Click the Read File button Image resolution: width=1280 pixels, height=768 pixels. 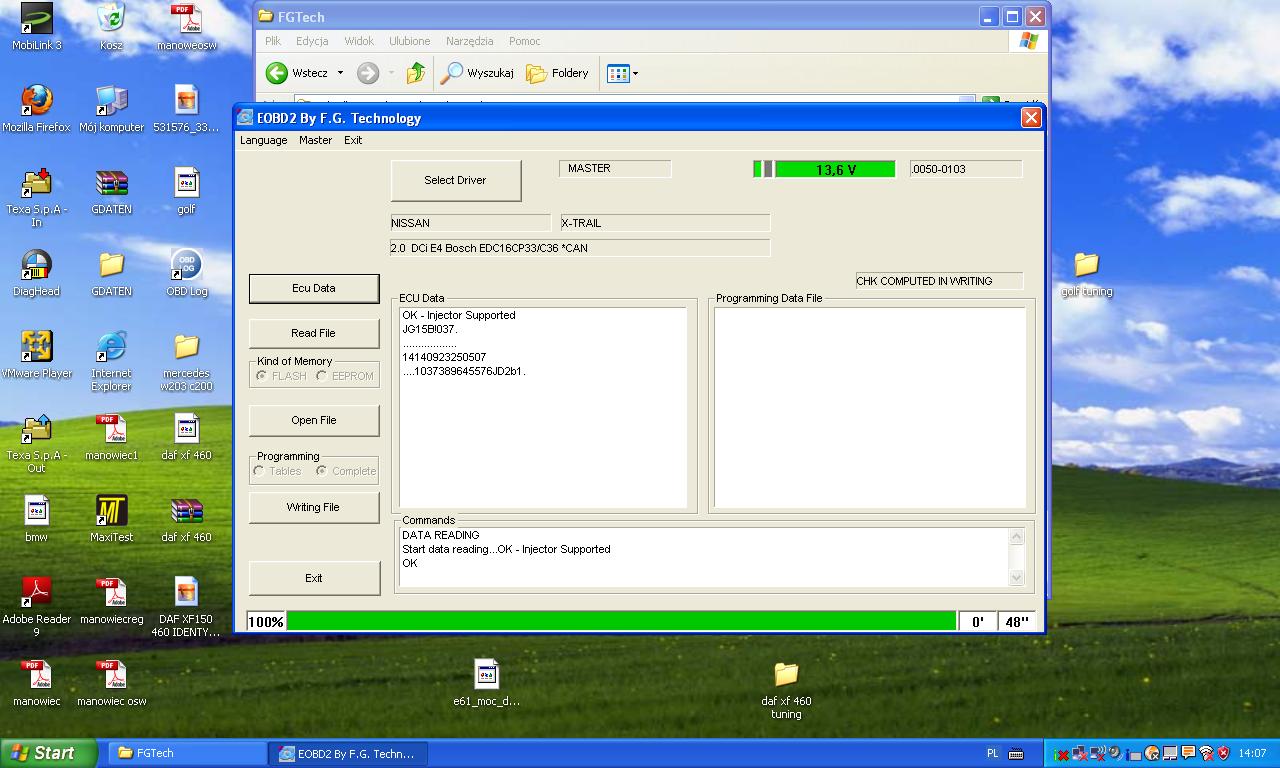coord(314,333)
